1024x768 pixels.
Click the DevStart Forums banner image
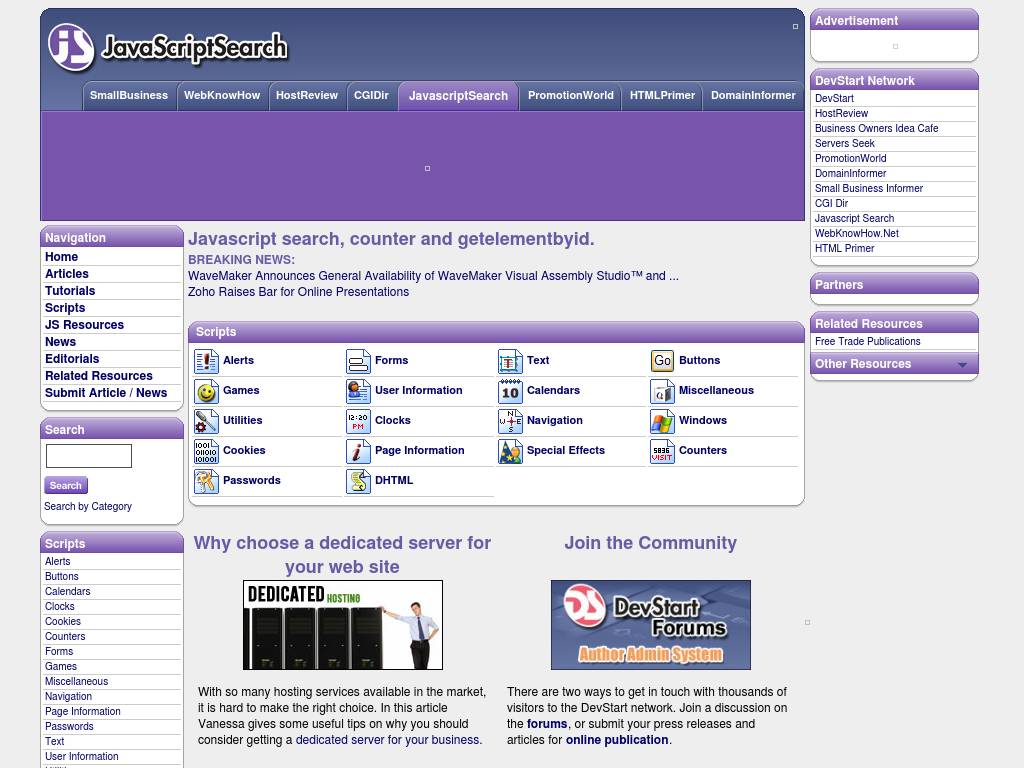650,625
